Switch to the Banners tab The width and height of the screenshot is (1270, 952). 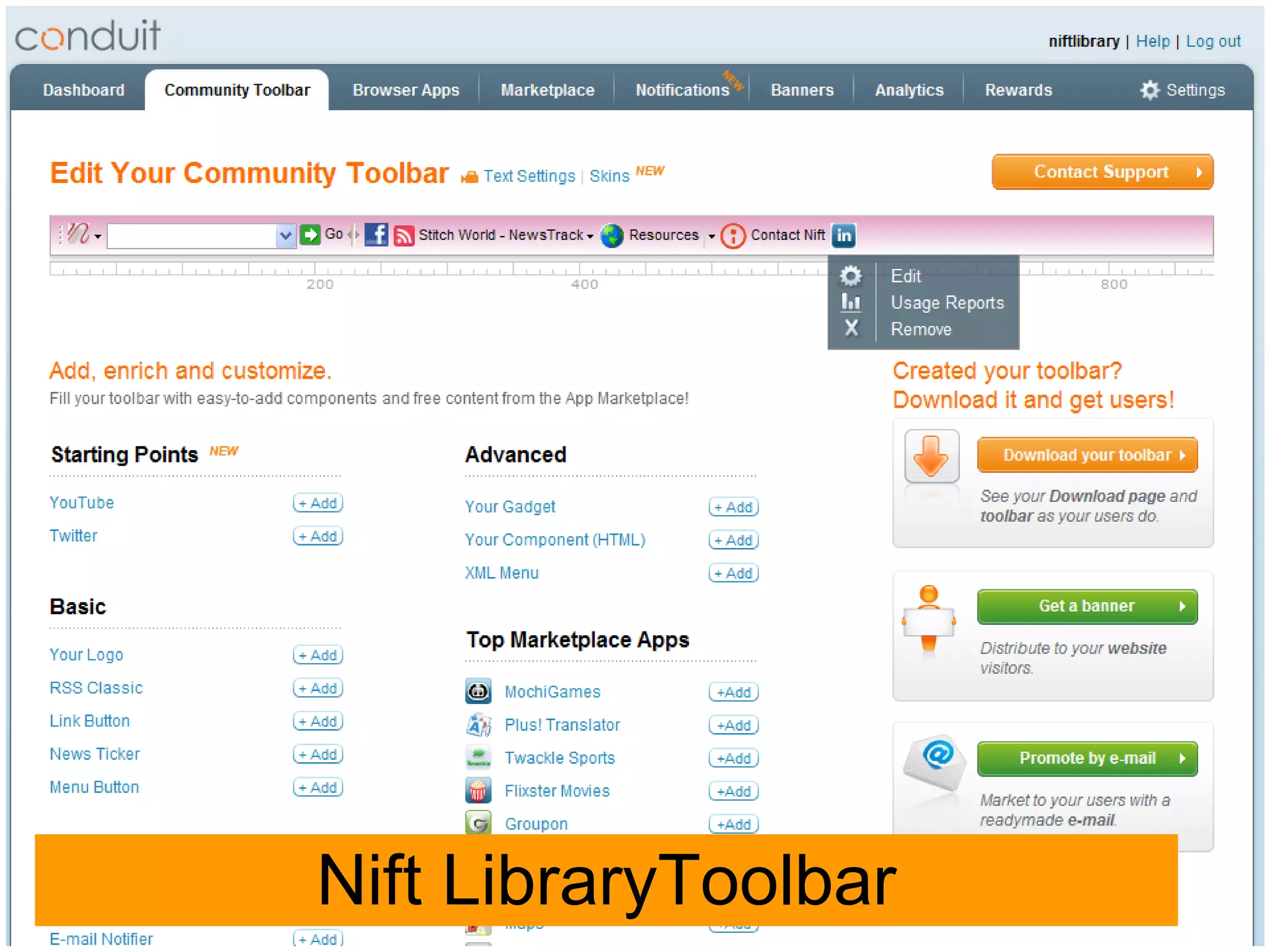pos(802,90)
